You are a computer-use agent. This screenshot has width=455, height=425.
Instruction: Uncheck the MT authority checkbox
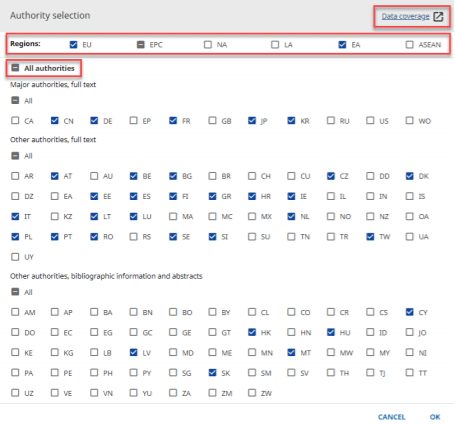291,352
